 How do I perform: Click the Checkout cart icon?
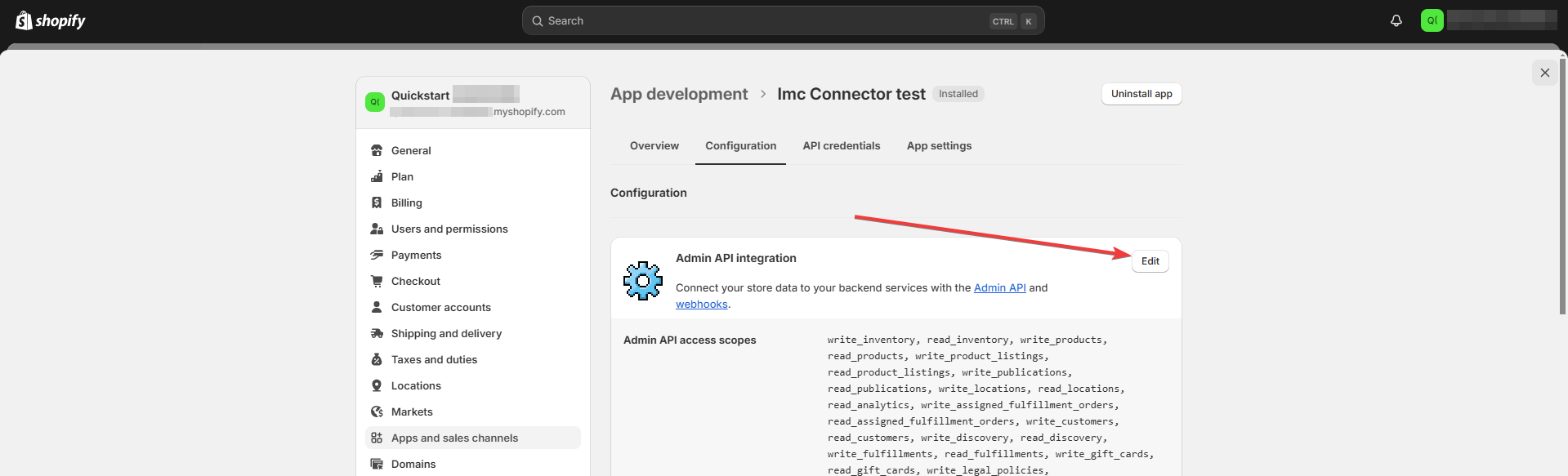click(377, 281)
